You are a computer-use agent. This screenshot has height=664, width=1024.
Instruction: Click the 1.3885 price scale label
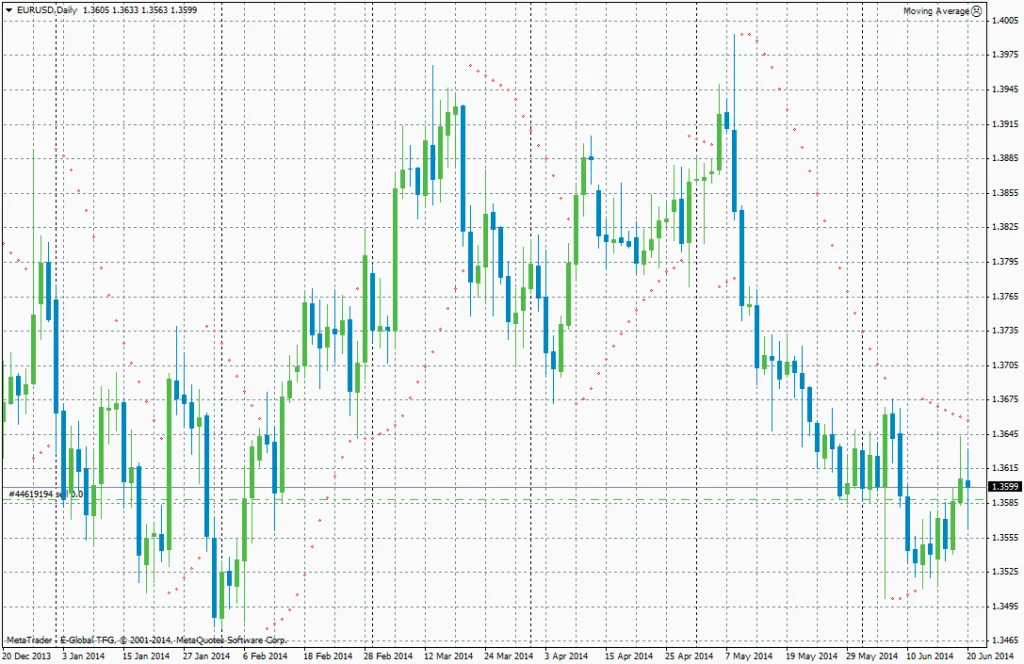pos(1005,158)
